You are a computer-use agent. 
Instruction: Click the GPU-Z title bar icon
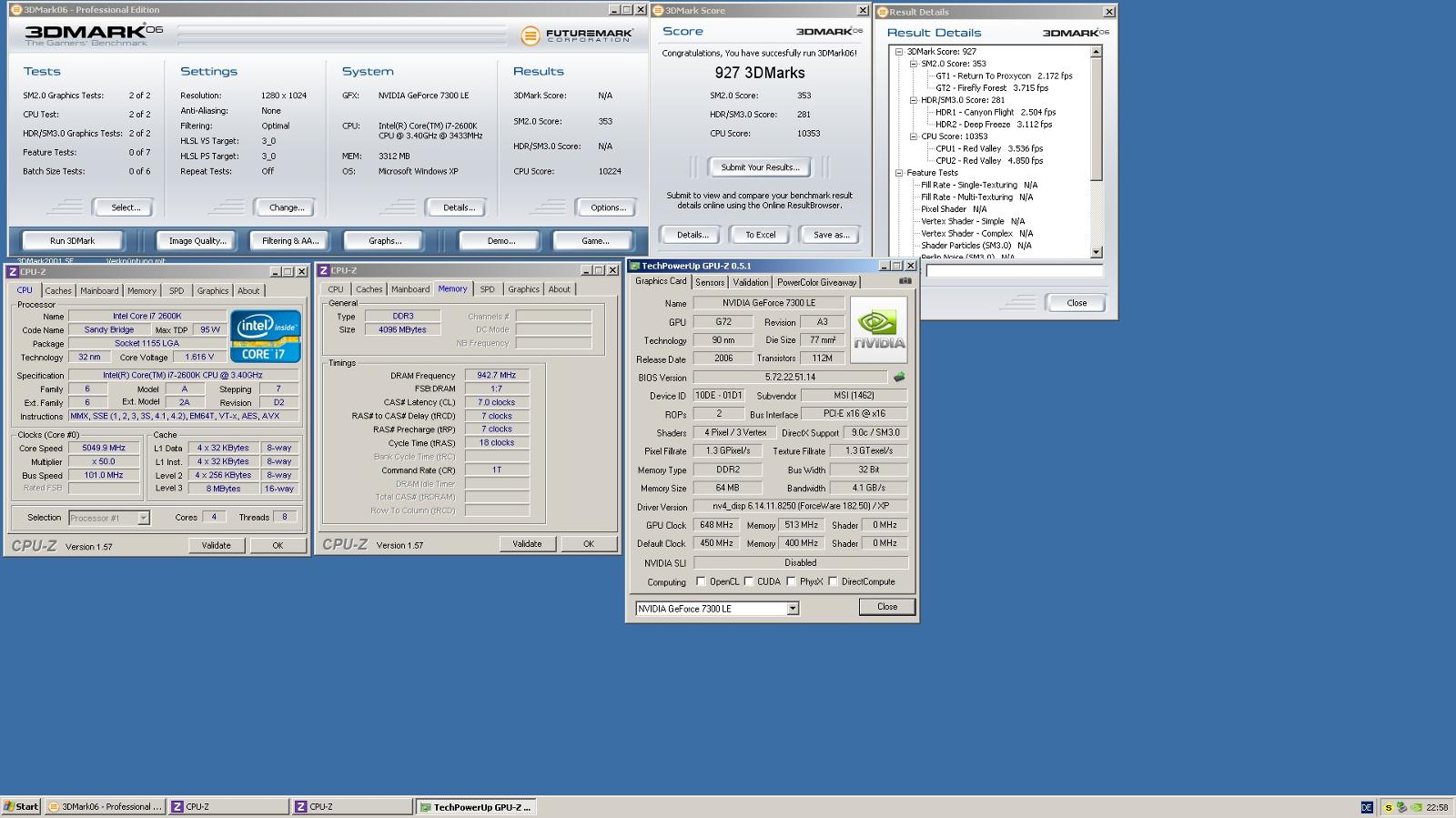tap(635, 266)
